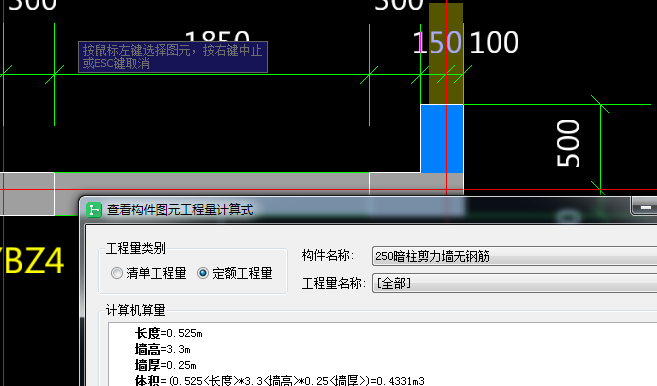Select the 清单工程量 radio button

point(149,273)
